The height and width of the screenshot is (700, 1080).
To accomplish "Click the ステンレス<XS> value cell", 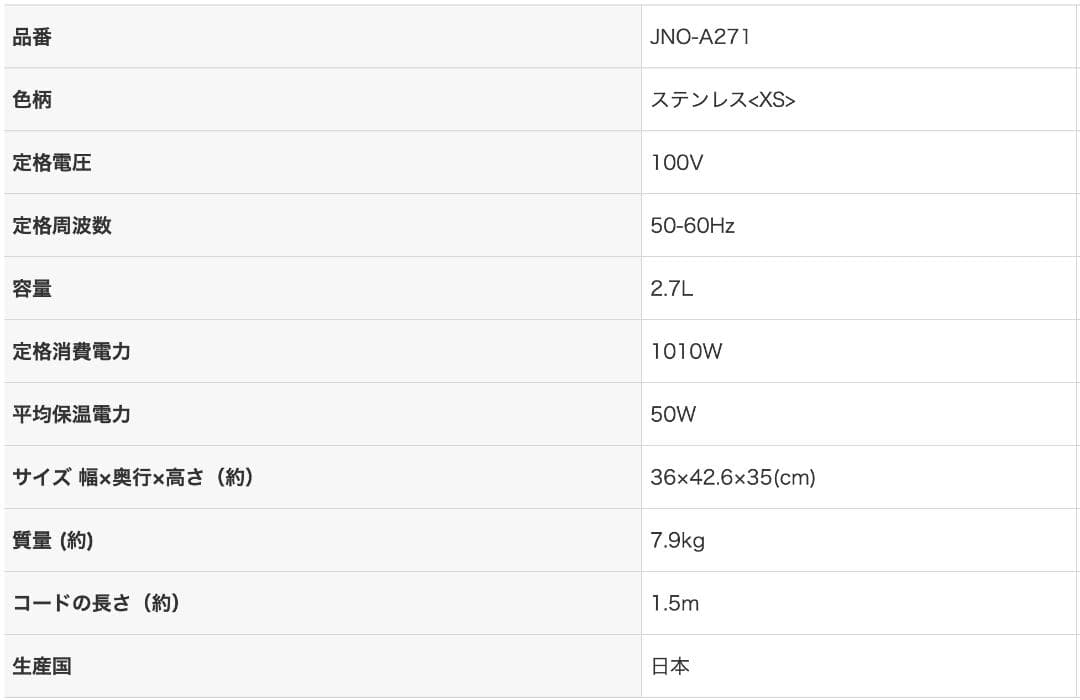I will click(x=723, y=100).
